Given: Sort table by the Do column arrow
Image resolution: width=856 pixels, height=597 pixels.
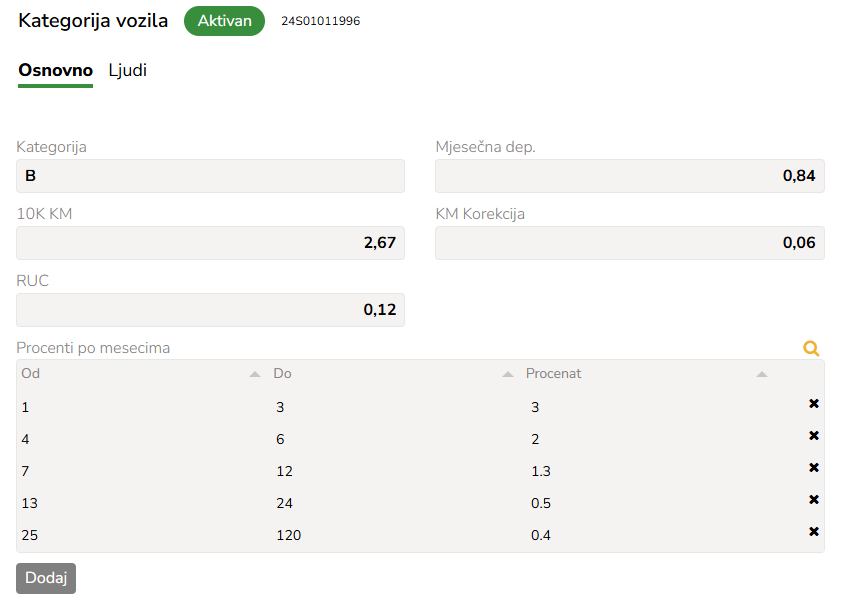Looking at the screenshot, I should click(508, 374).
